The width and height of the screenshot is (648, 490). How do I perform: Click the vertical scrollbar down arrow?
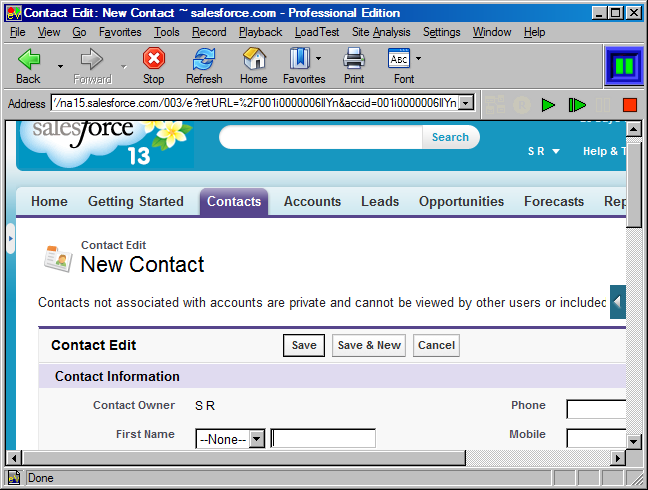click(634, 442)
